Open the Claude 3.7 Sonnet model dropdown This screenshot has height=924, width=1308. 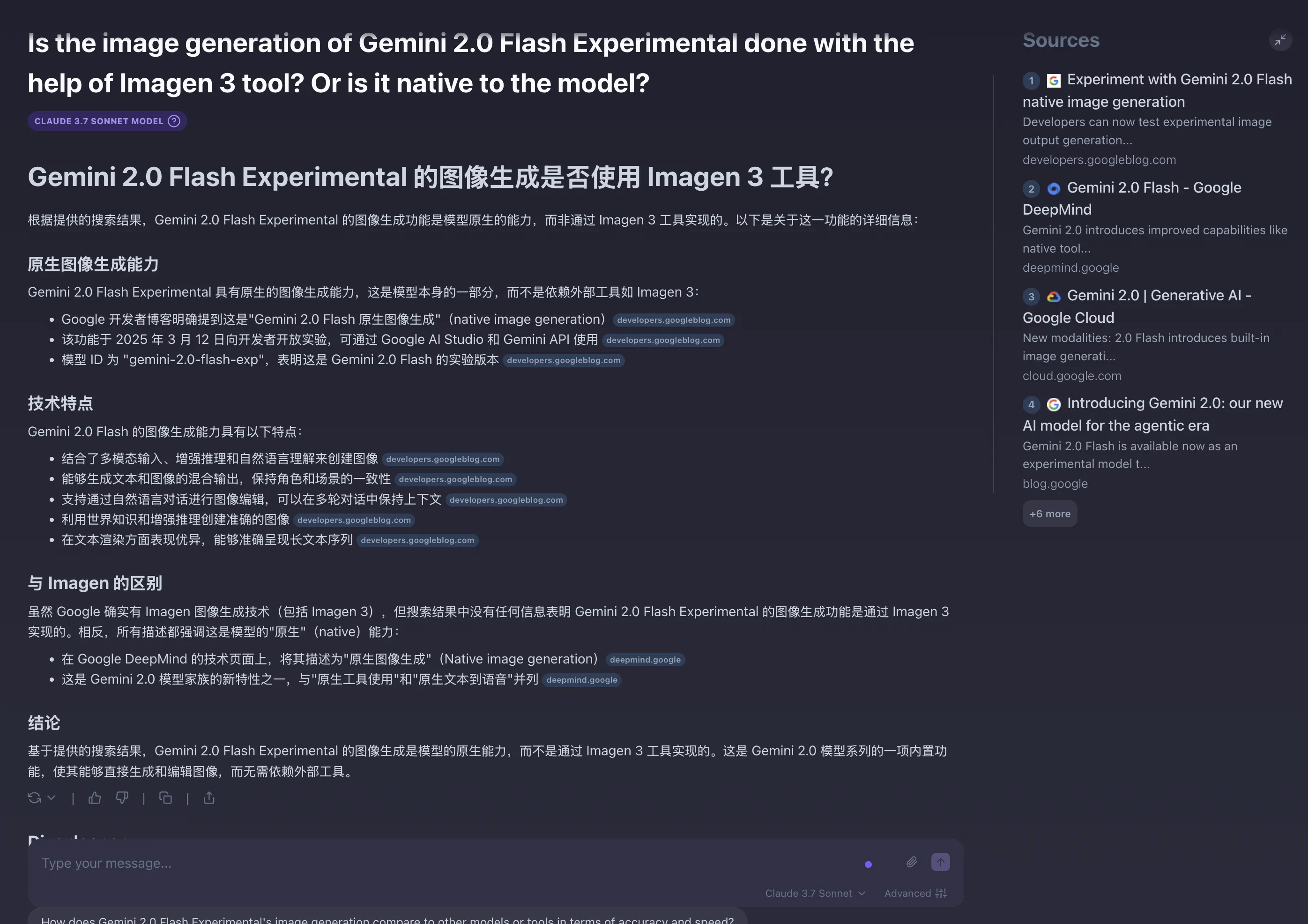815,893
